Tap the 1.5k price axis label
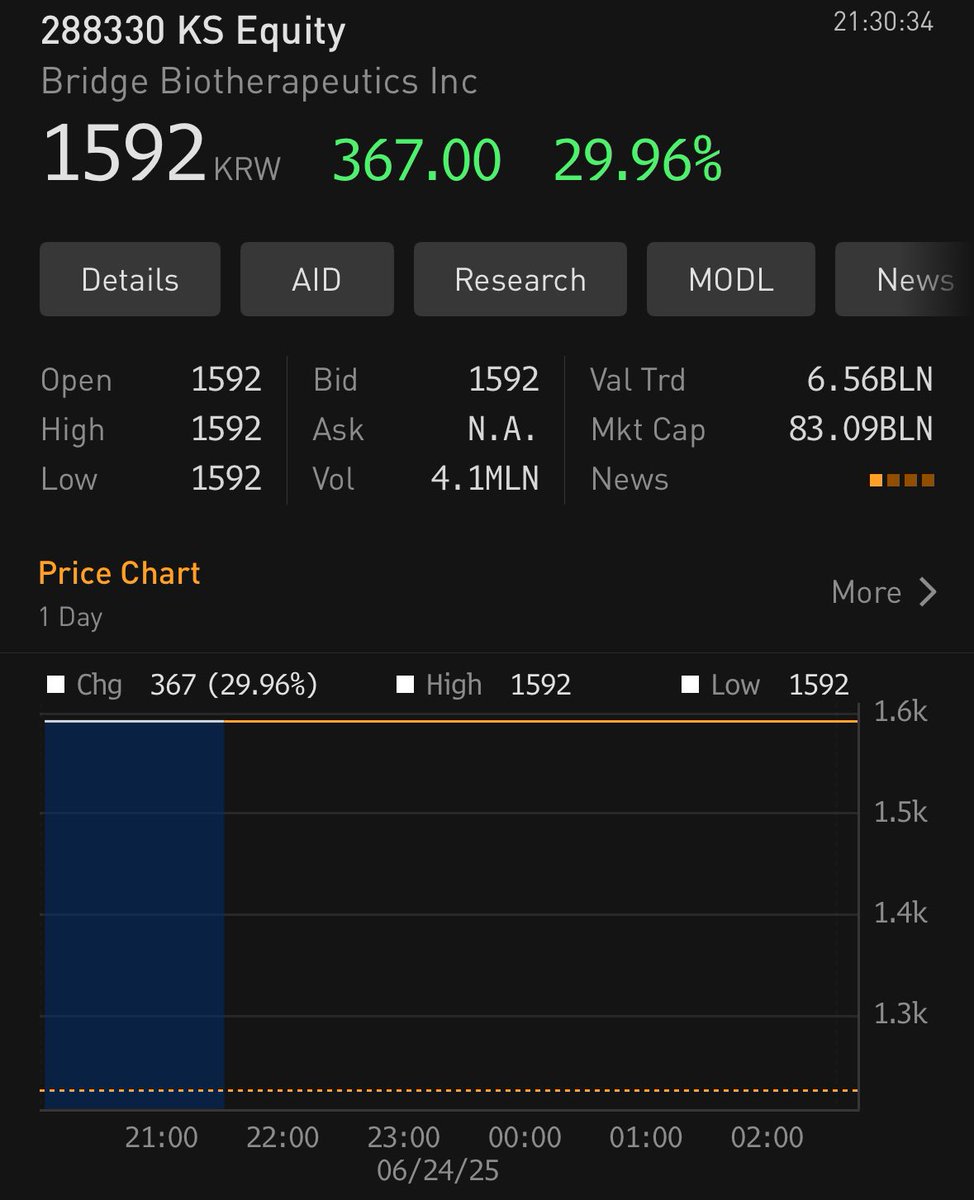The height and width of the screenshot is (1200, 974). 901,812
